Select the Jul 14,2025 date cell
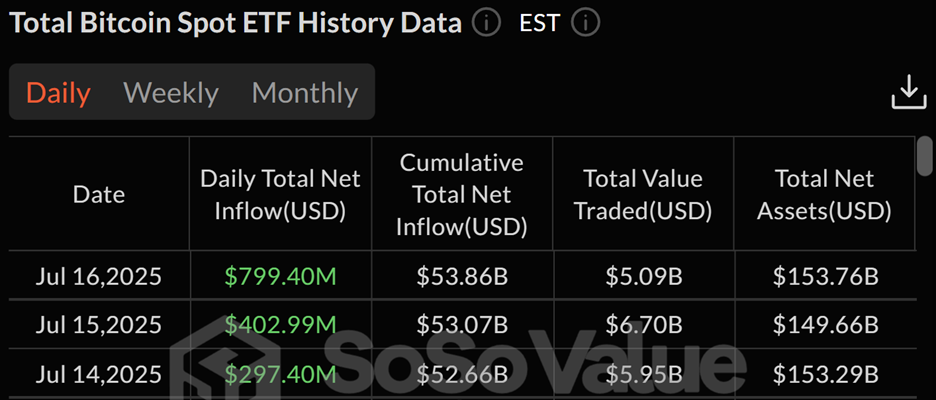Image resolution: width=936 pixels, height=400 pixels. tap(98, 374)
